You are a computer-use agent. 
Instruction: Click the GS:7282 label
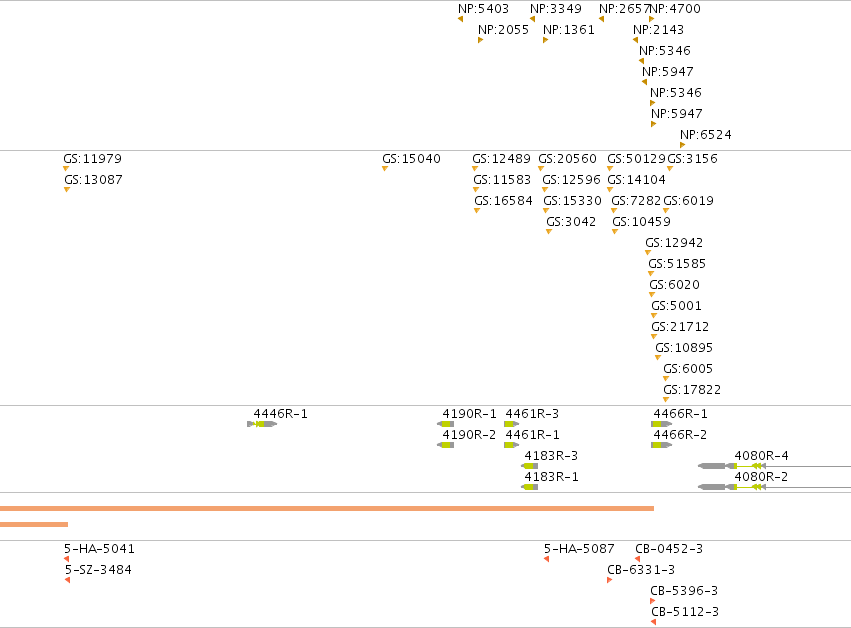[x=636, y=201]
